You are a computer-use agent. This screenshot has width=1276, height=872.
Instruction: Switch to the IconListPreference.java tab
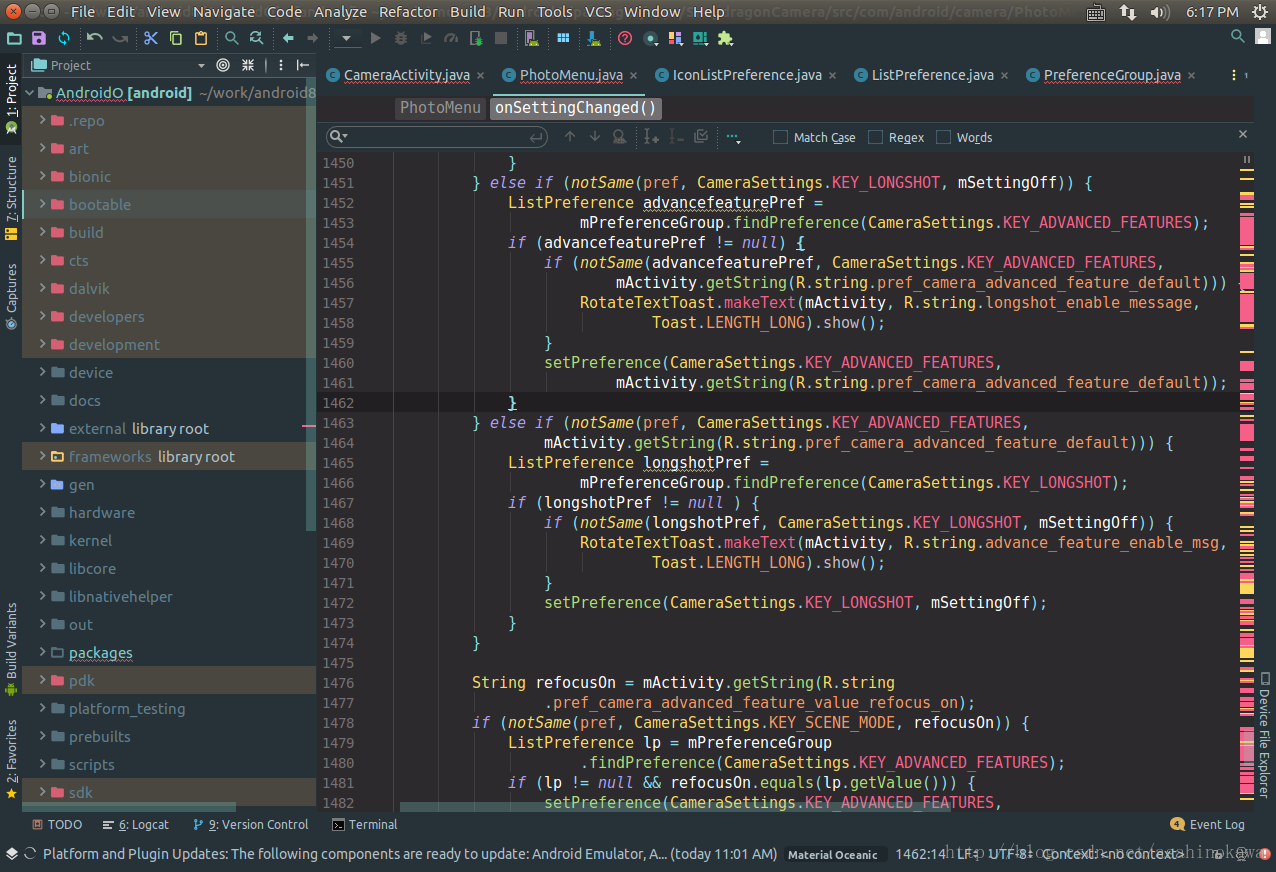[748, 75]
